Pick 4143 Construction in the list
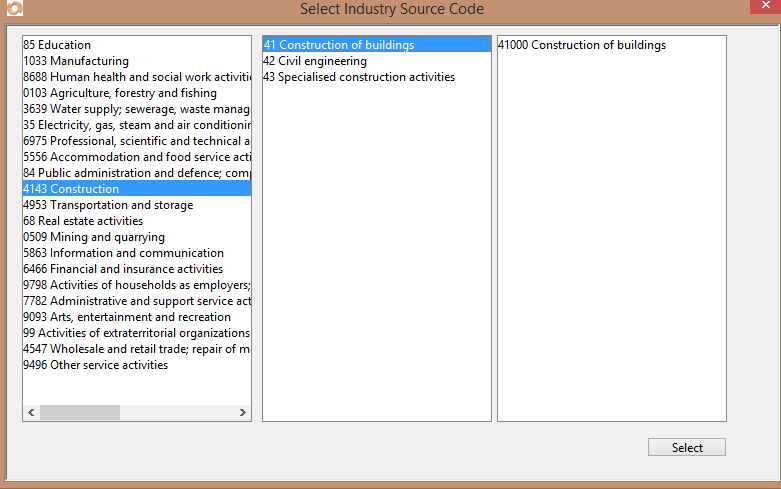 tap(71, 189)
